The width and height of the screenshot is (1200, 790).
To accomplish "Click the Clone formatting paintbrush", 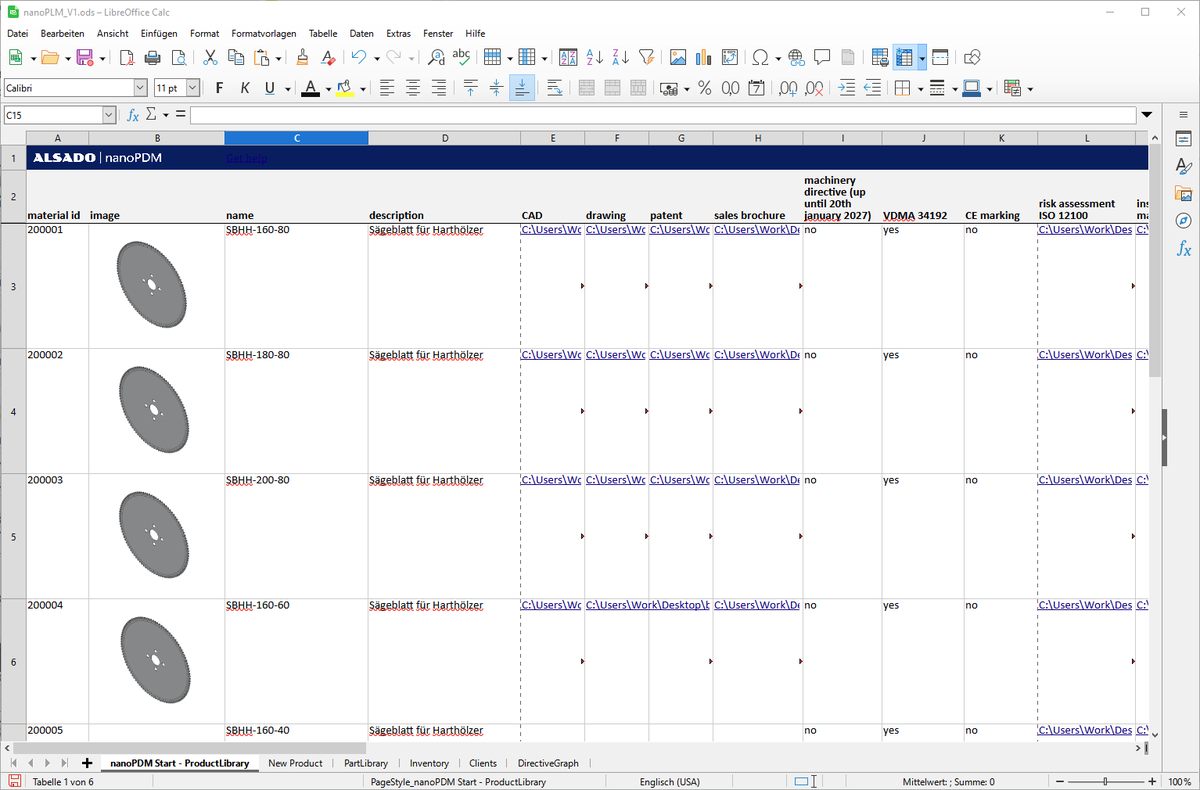I will (303, 58).
